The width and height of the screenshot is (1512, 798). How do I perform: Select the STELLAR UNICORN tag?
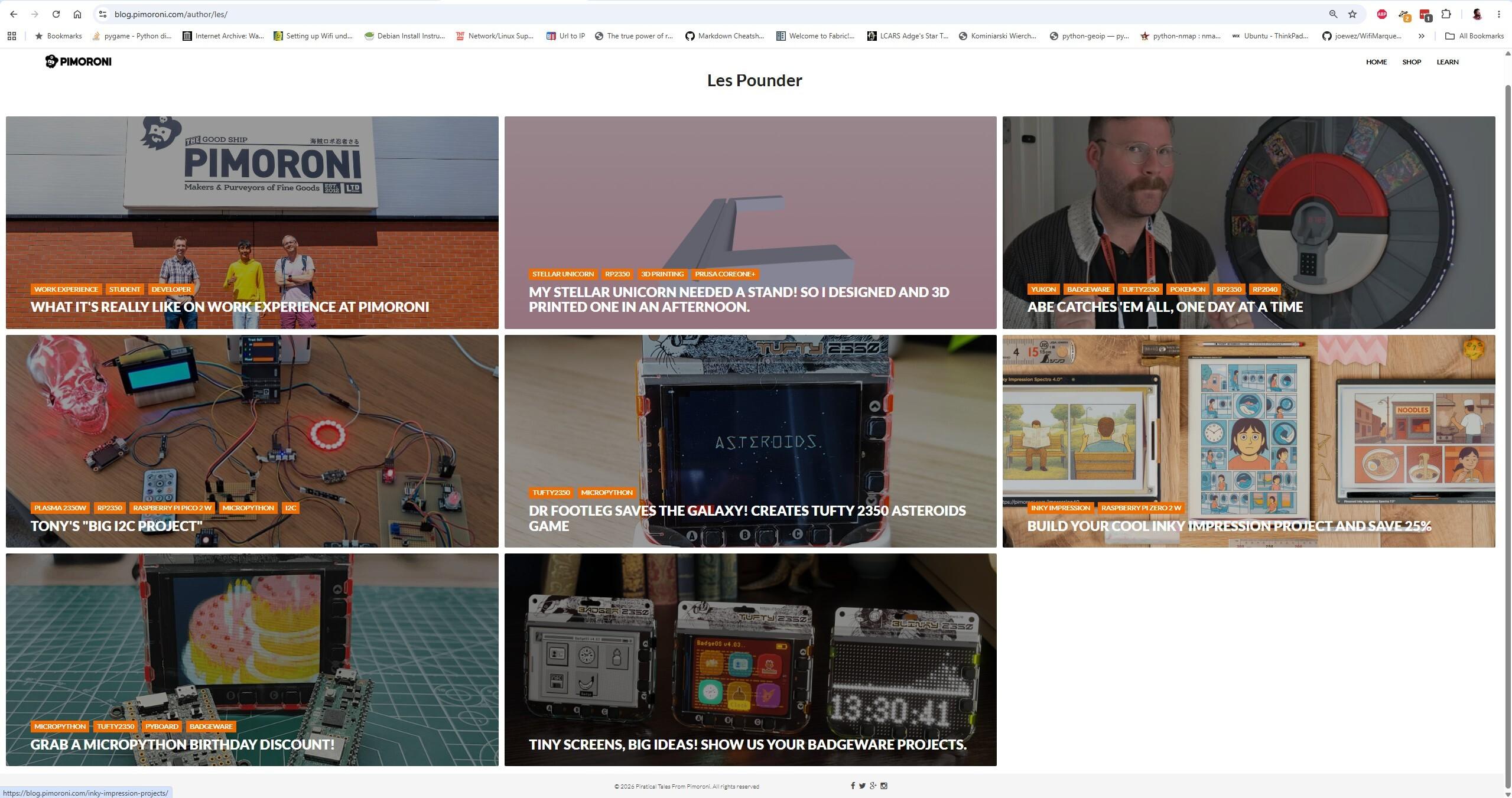pos(562,274)
